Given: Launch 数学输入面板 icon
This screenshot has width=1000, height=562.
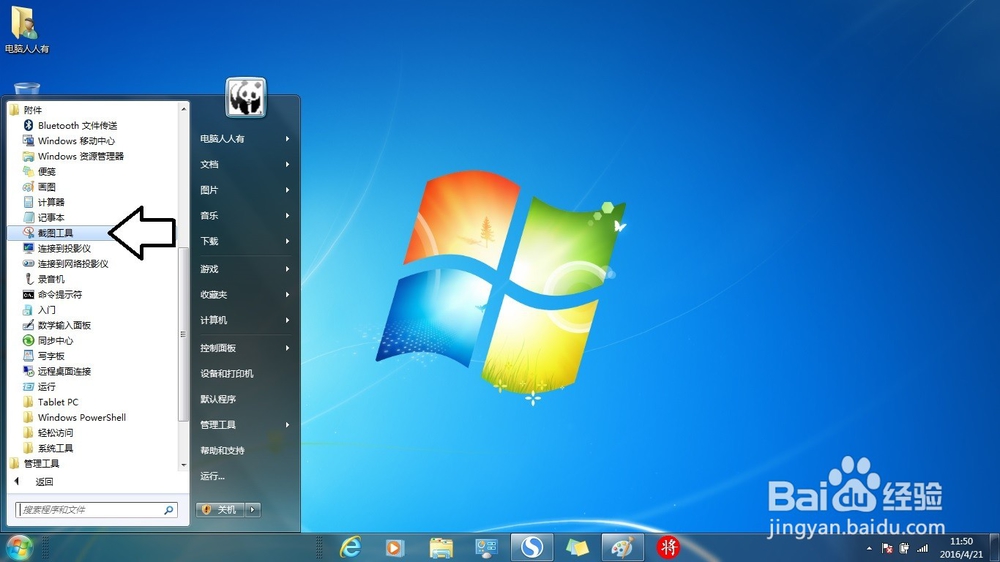Looking at the screenshot, I should 28,325.
